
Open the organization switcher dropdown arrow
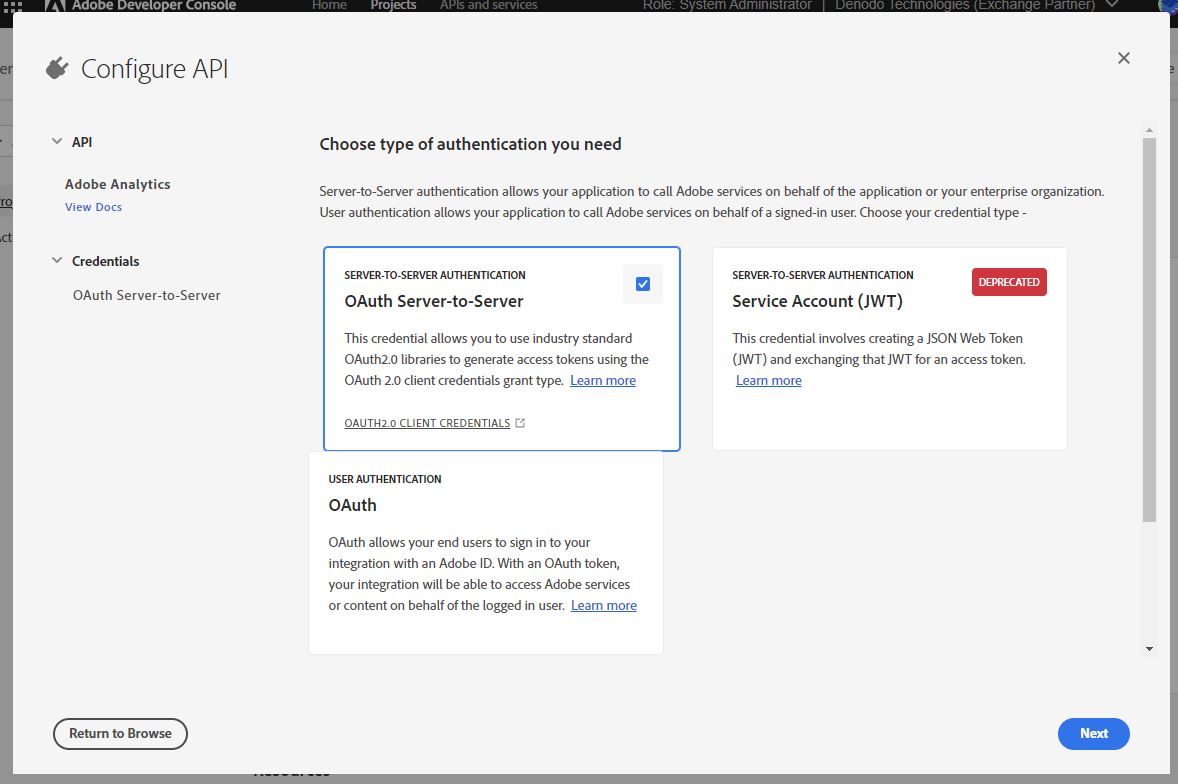(x=1113, y=5)
